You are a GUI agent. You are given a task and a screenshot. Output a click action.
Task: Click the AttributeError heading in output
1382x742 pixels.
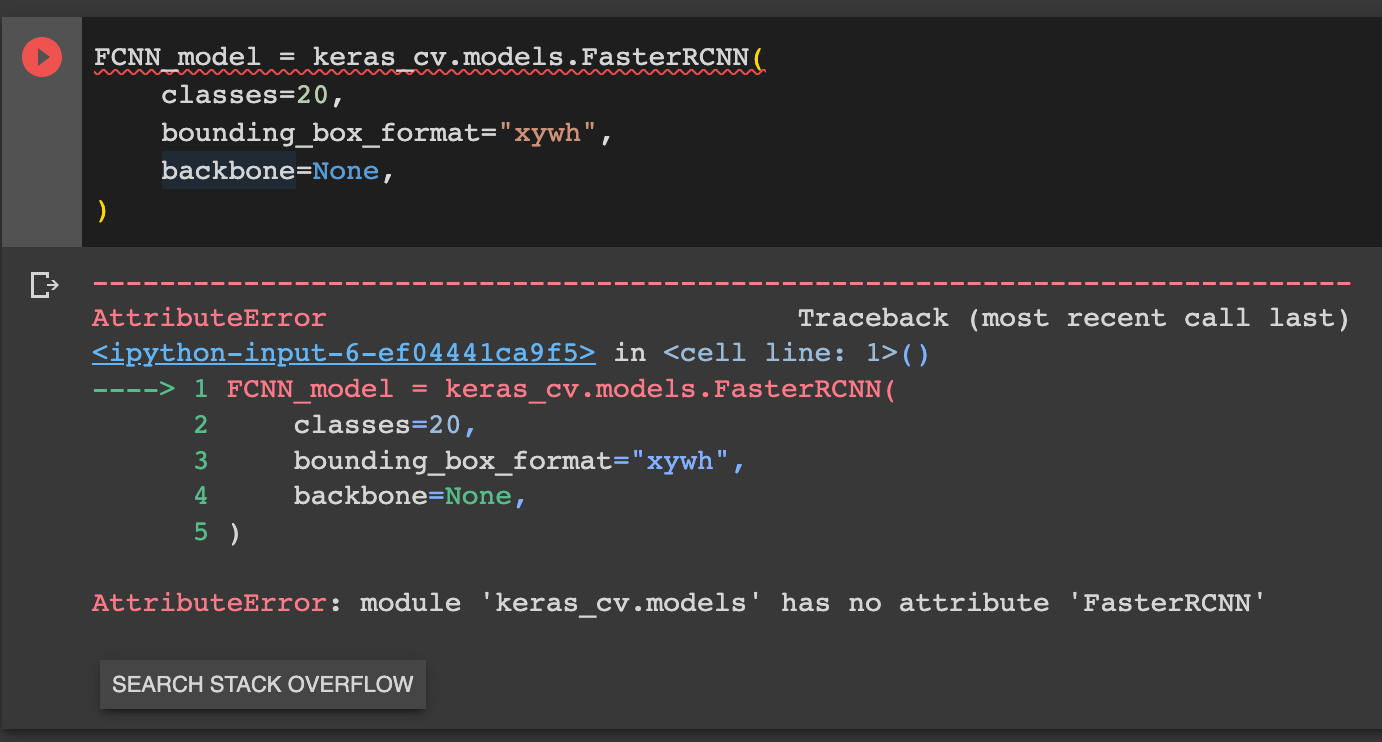pyautogui.click(x=208, y=317)
